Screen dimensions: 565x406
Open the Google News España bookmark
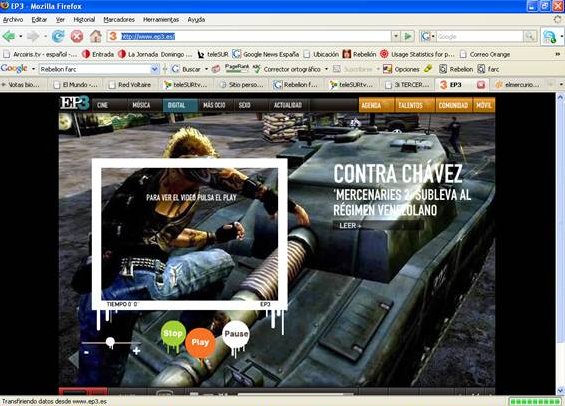click(x=266, y=54)
